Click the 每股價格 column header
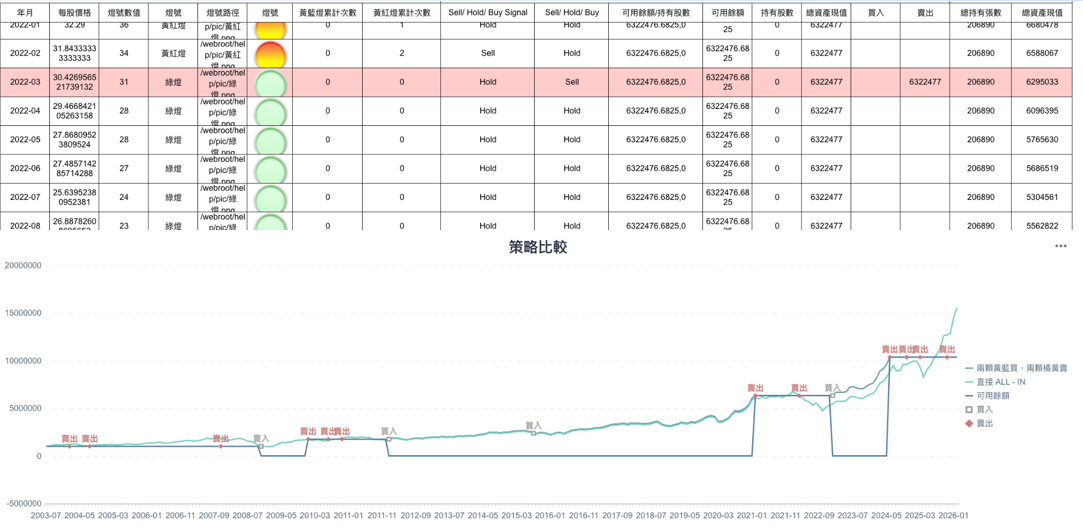1083x530 pixels. [74, 13]
